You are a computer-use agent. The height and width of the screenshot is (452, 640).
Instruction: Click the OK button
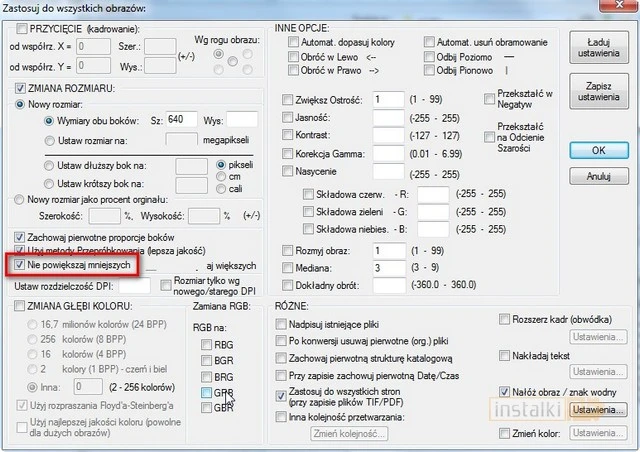pyautogui.click(x=598, y=150)
